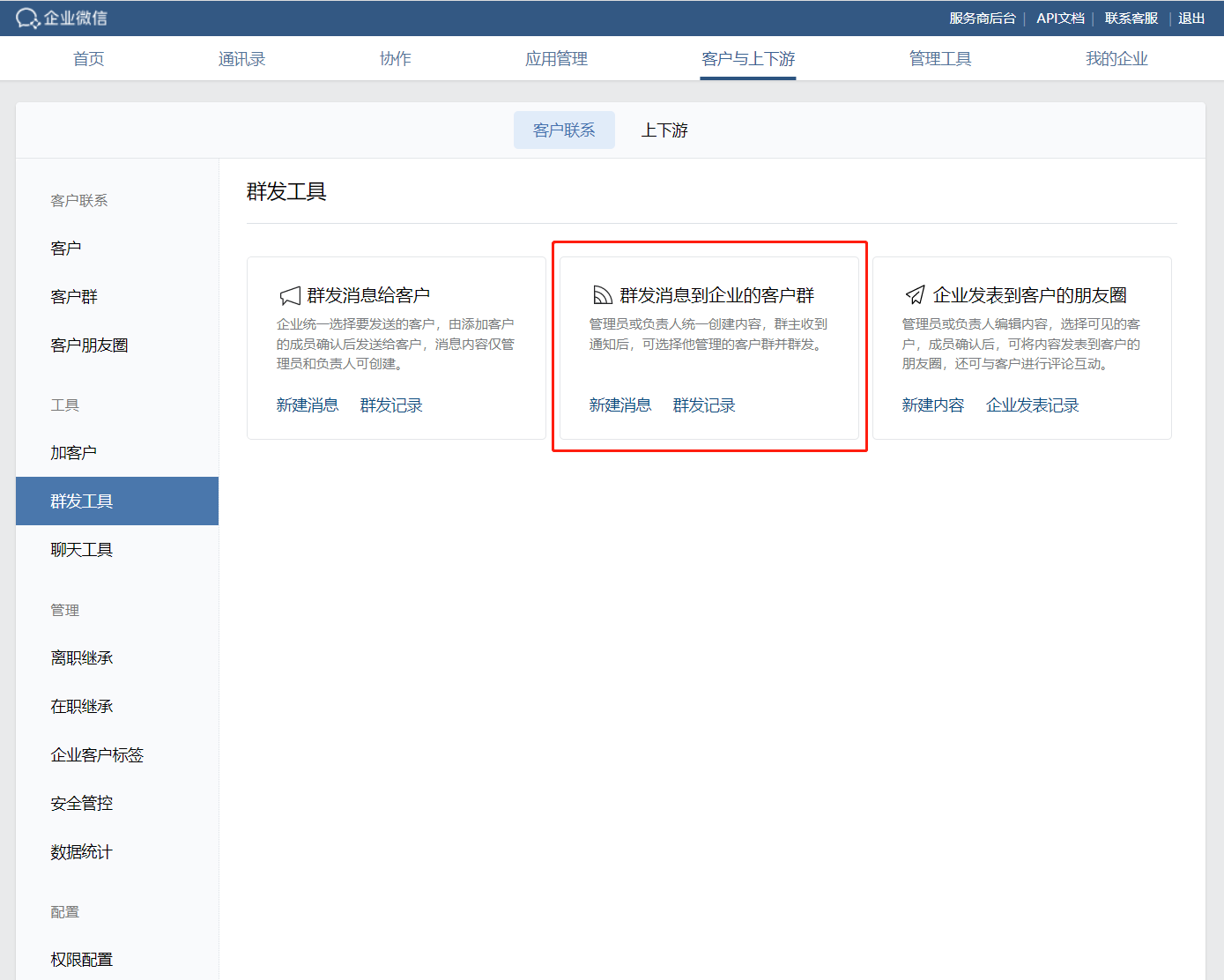Select the 客户联系 sub-tab

(x=564, y=130)
